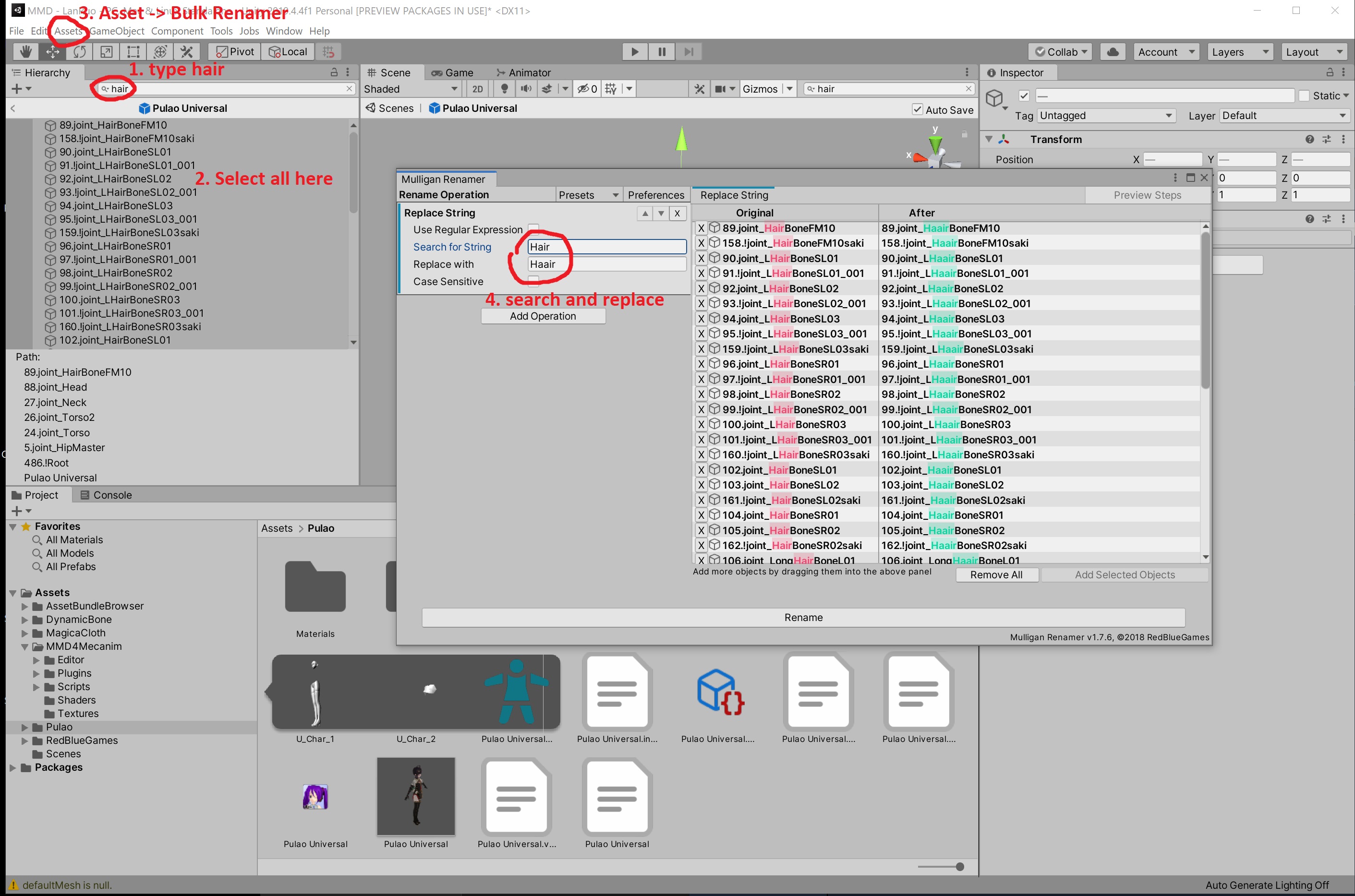Open the Presets dropdown
The image size is (1355, 896).
(588, 195)
